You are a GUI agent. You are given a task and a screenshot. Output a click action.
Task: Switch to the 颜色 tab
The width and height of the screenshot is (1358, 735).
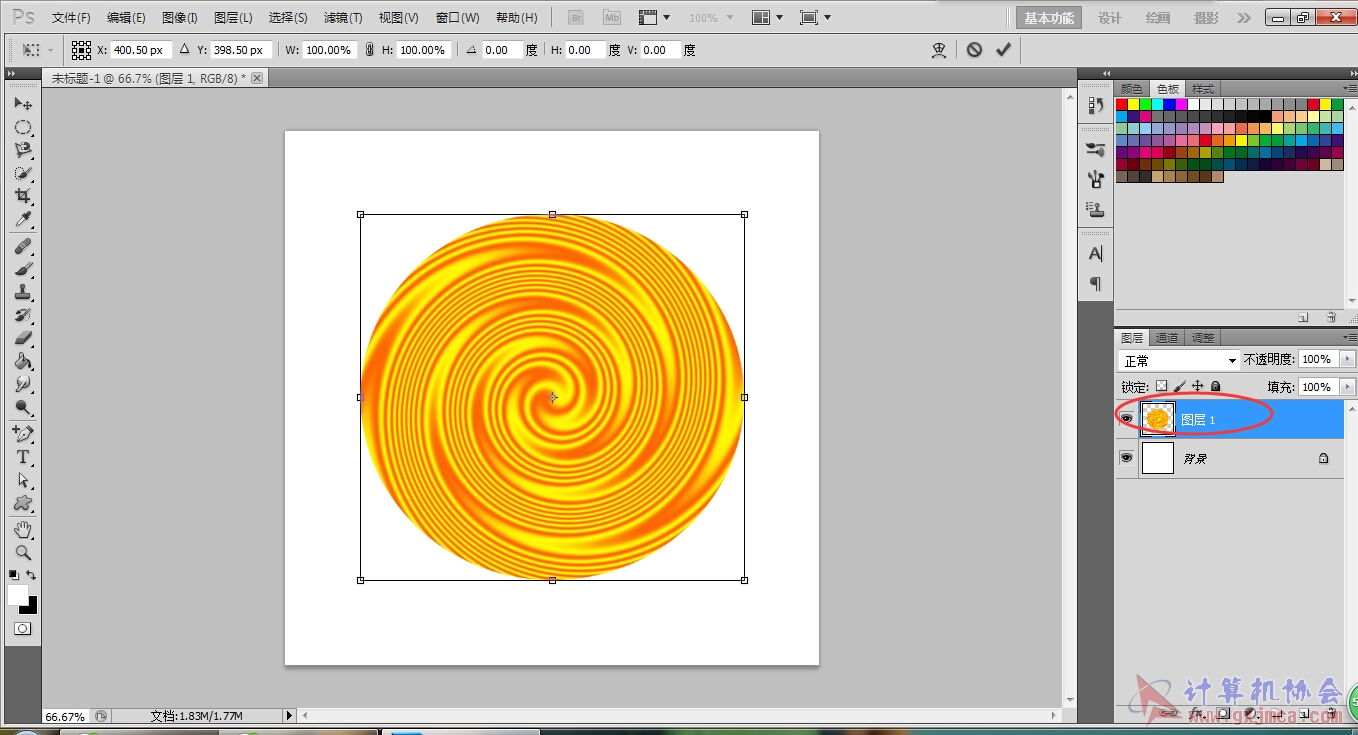point(1131,89)
